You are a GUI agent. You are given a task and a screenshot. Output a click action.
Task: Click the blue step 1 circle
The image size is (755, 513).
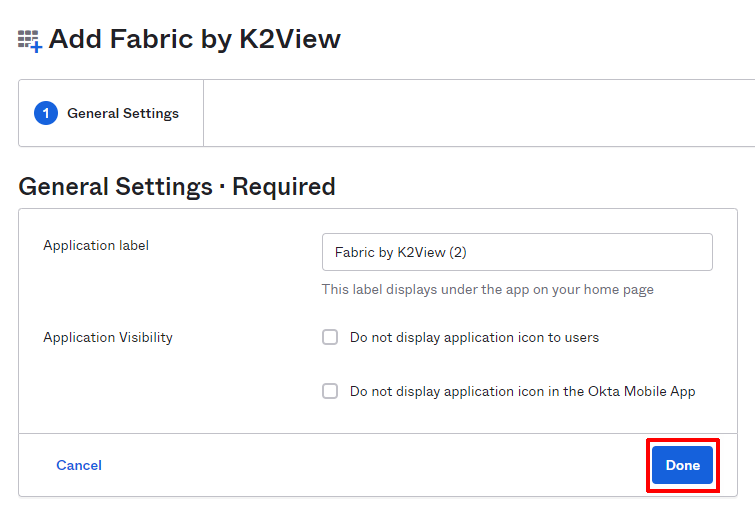pos(46,113)
